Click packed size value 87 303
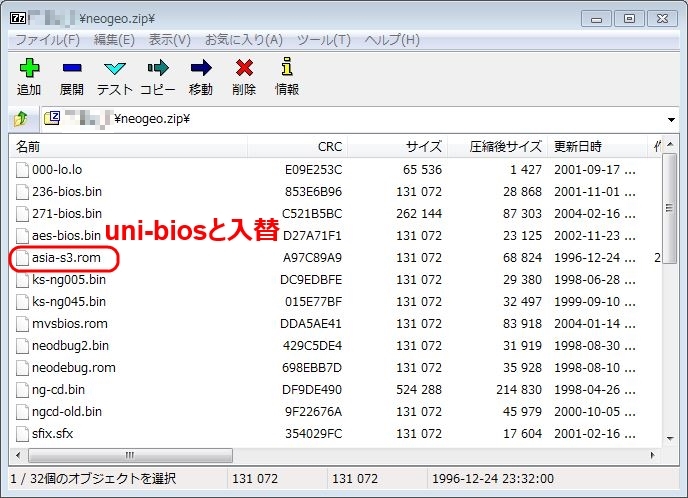The image size is (688, 498). pyautogui.click(x=522, y=214)
